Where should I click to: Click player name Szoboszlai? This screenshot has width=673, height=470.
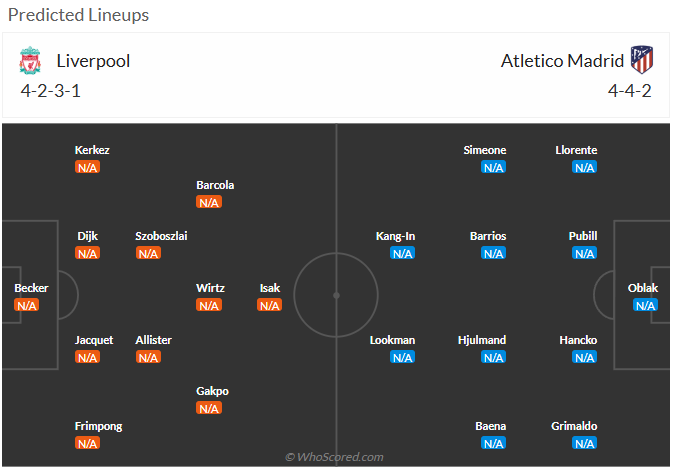point(161,236)
